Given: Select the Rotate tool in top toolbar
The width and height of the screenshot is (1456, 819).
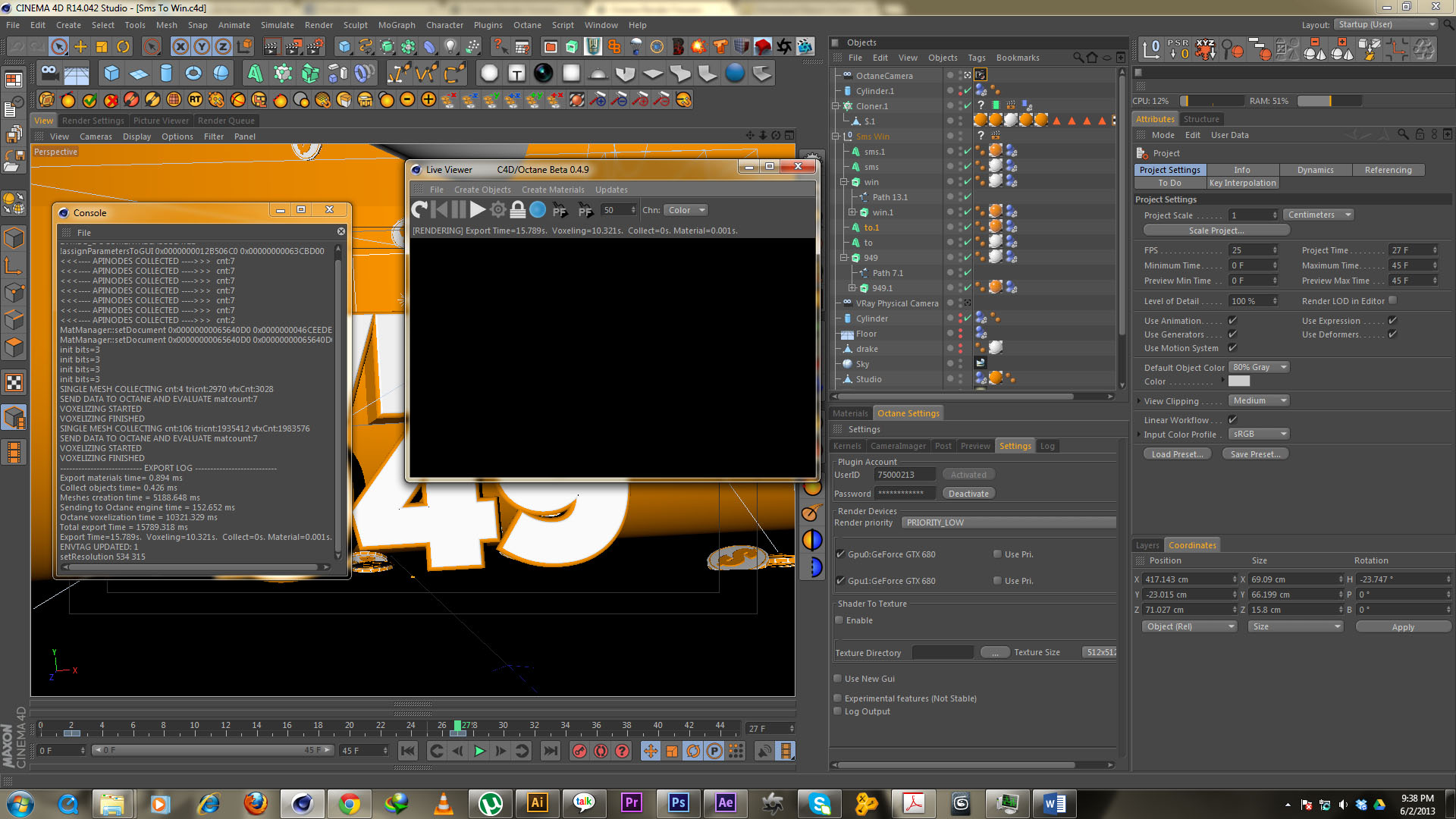Looking at the screenshot, I should (123, 47).
